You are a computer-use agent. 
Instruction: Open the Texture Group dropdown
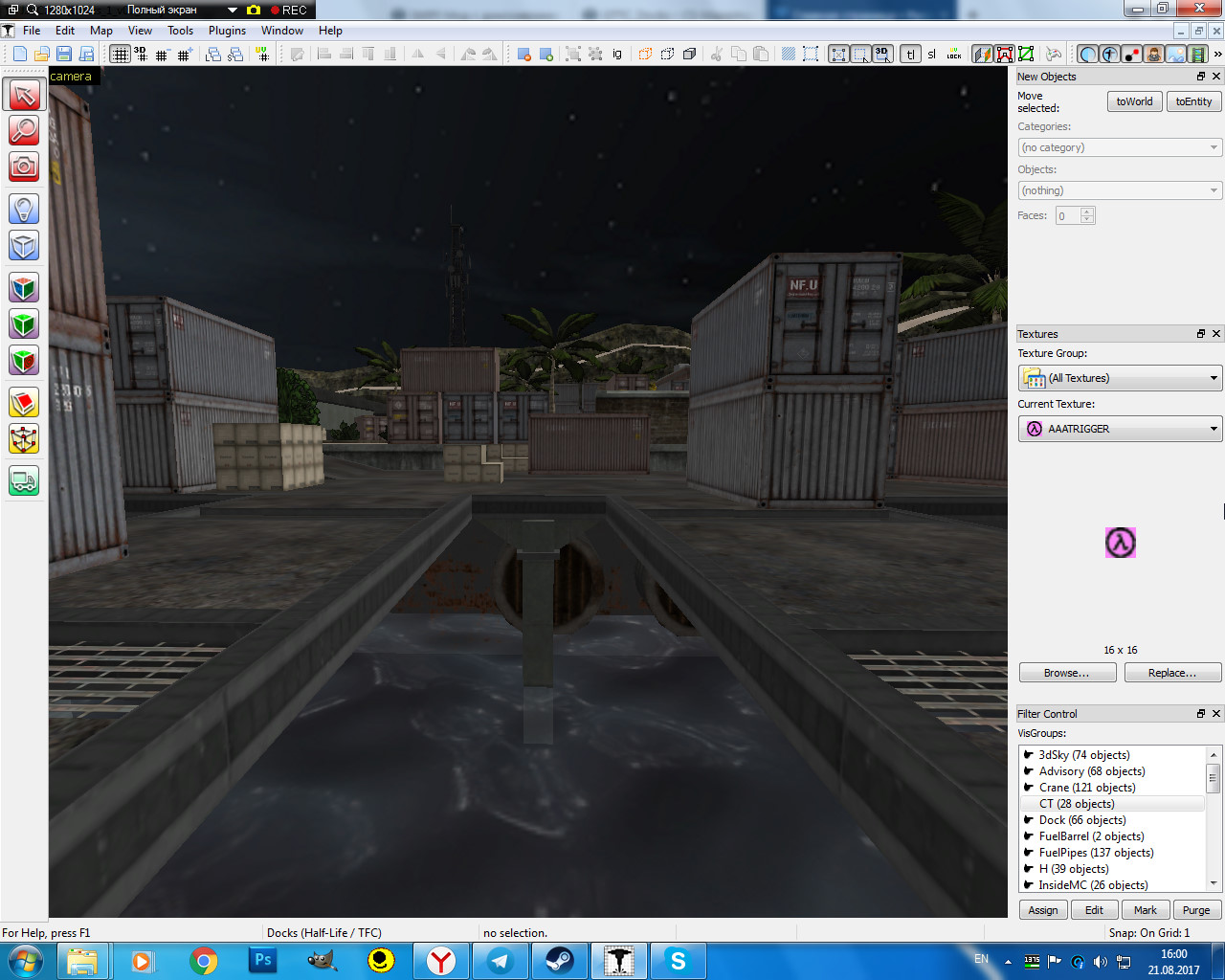(x=1120, y=378)
